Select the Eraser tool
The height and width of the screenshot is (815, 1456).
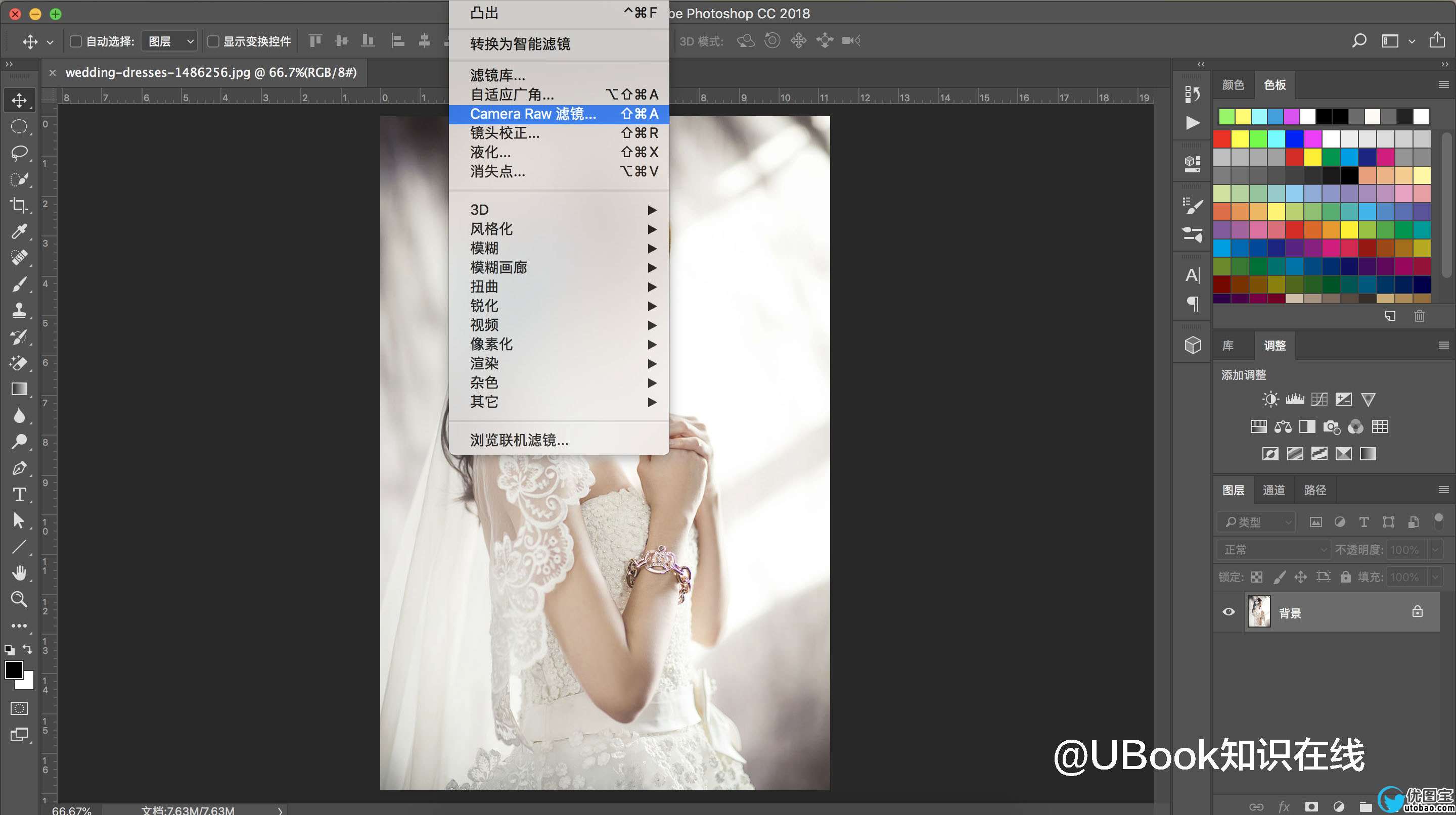[x=19, y=363]
